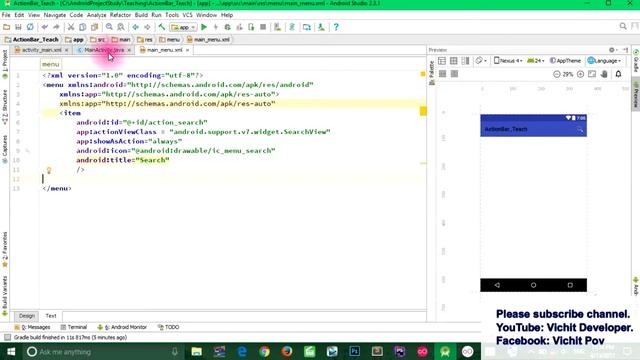The image size is (640, 360).
Task: Toggle the Captures side panel
Action: coord(5,149)
